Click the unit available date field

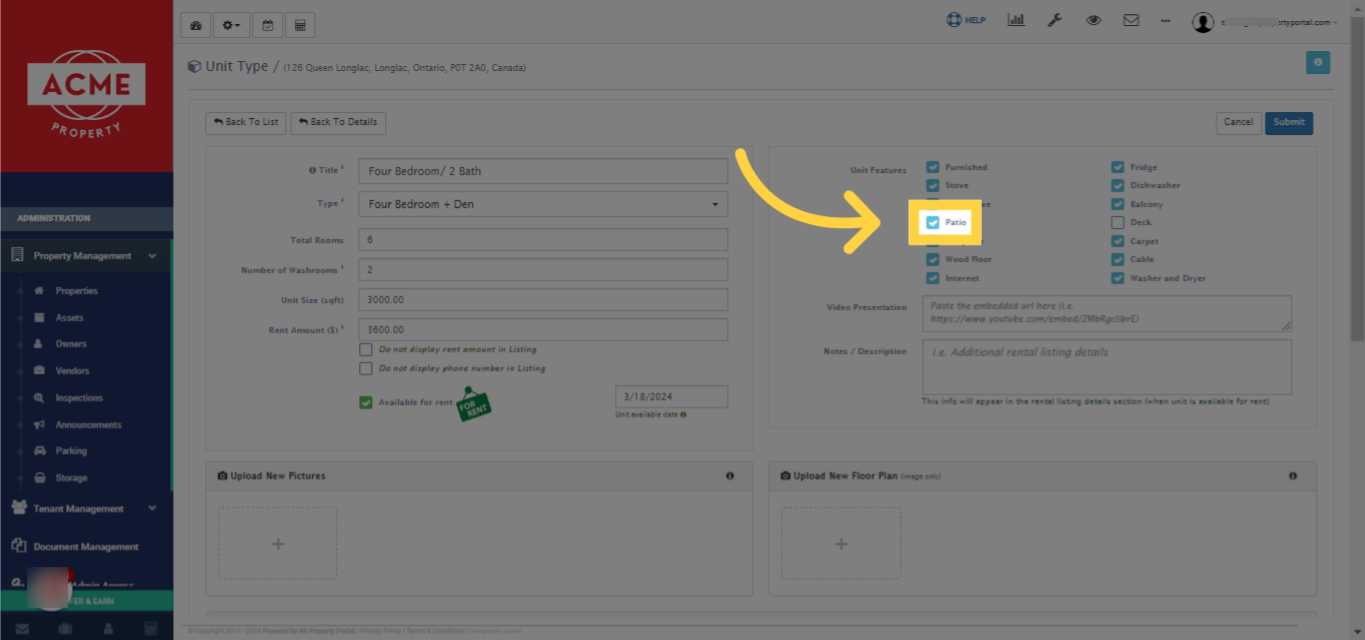point(671,396)
